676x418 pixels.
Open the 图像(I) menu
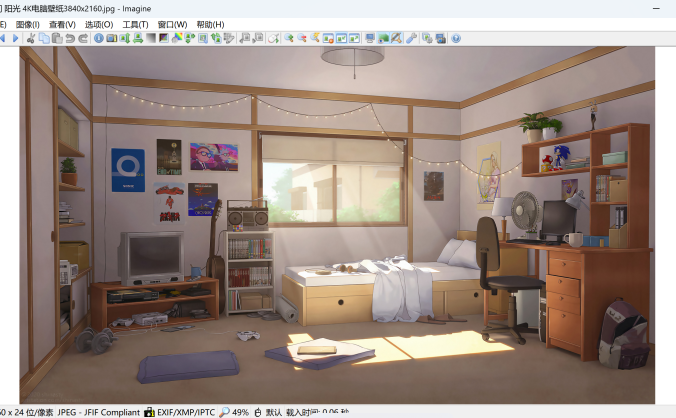(x=28, y=25)
